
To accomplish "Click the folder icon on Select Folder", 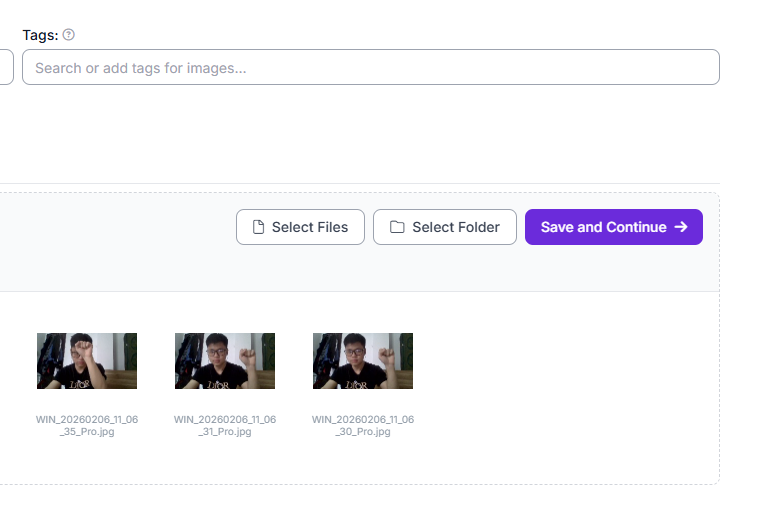I will pos(397,227).
